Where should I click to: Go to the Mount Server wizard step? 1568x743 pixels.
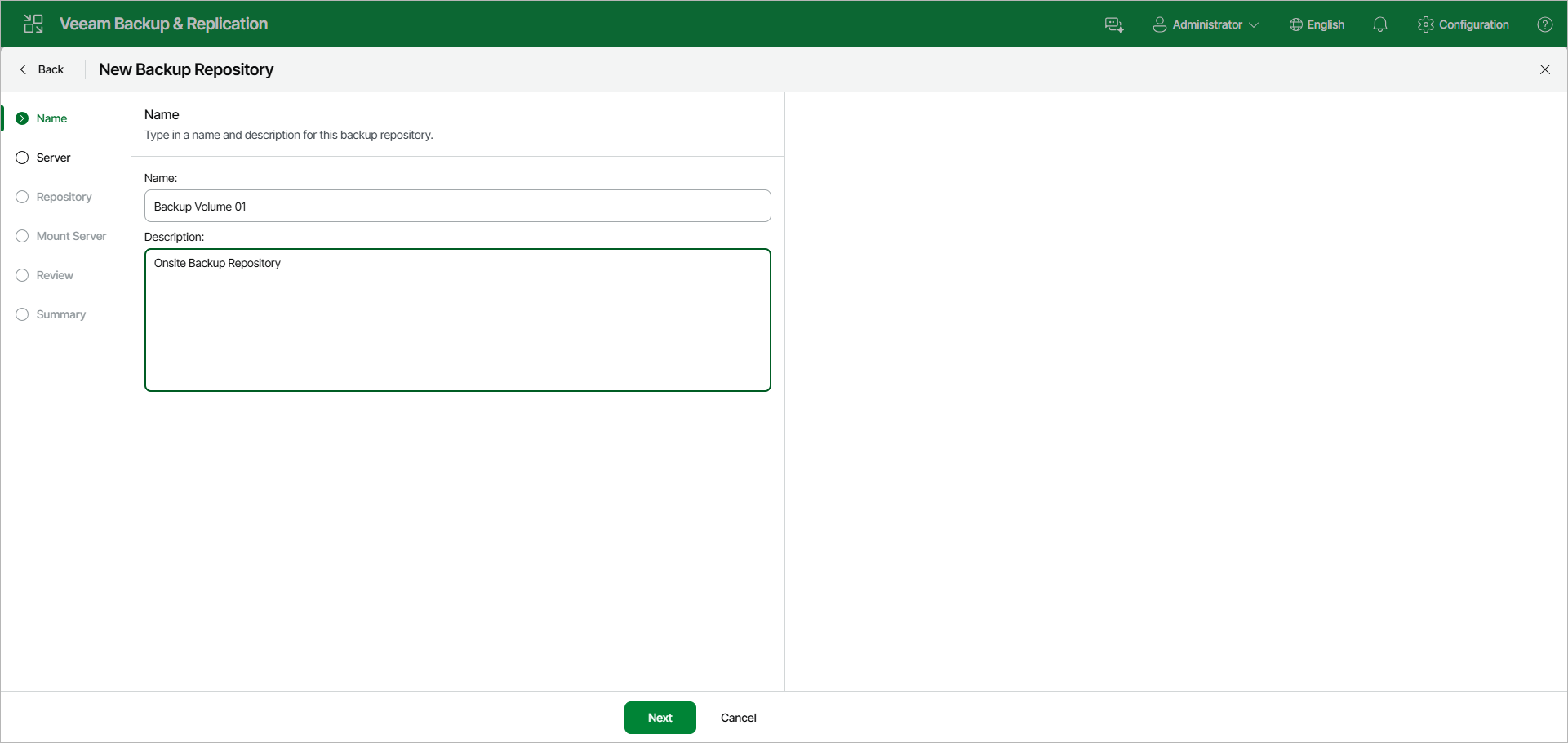[x=71, y=236]
